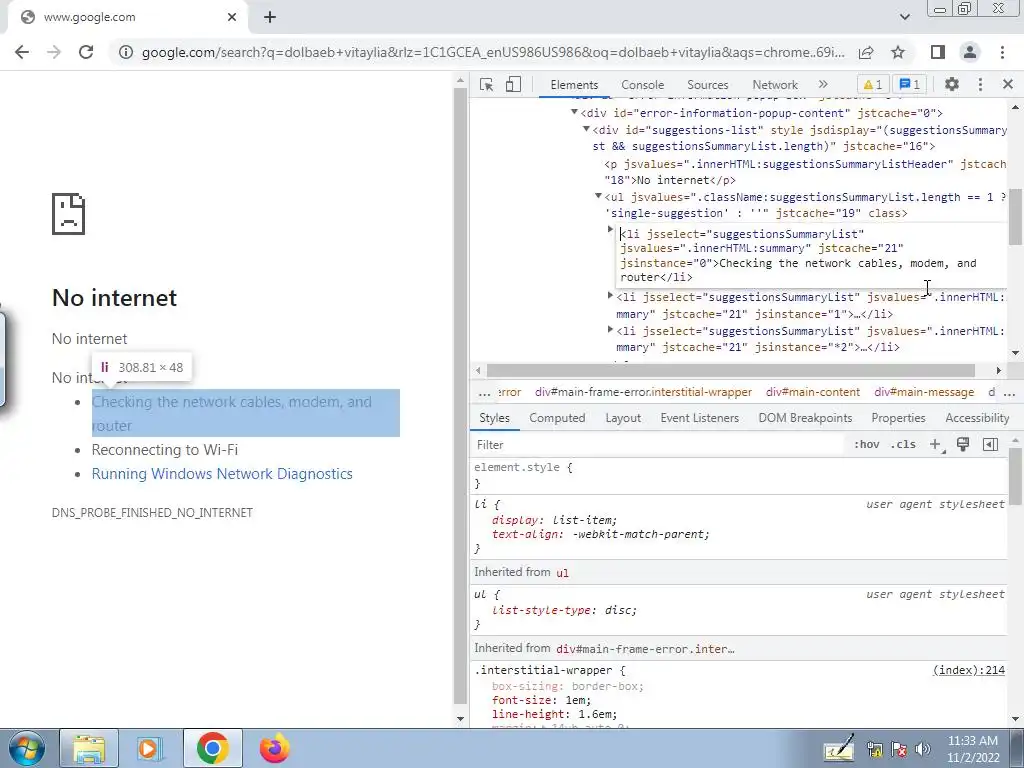This screenshot has height=768, width=1024.
Task: Click the network status tray icon
Action: tap(874, 750)
